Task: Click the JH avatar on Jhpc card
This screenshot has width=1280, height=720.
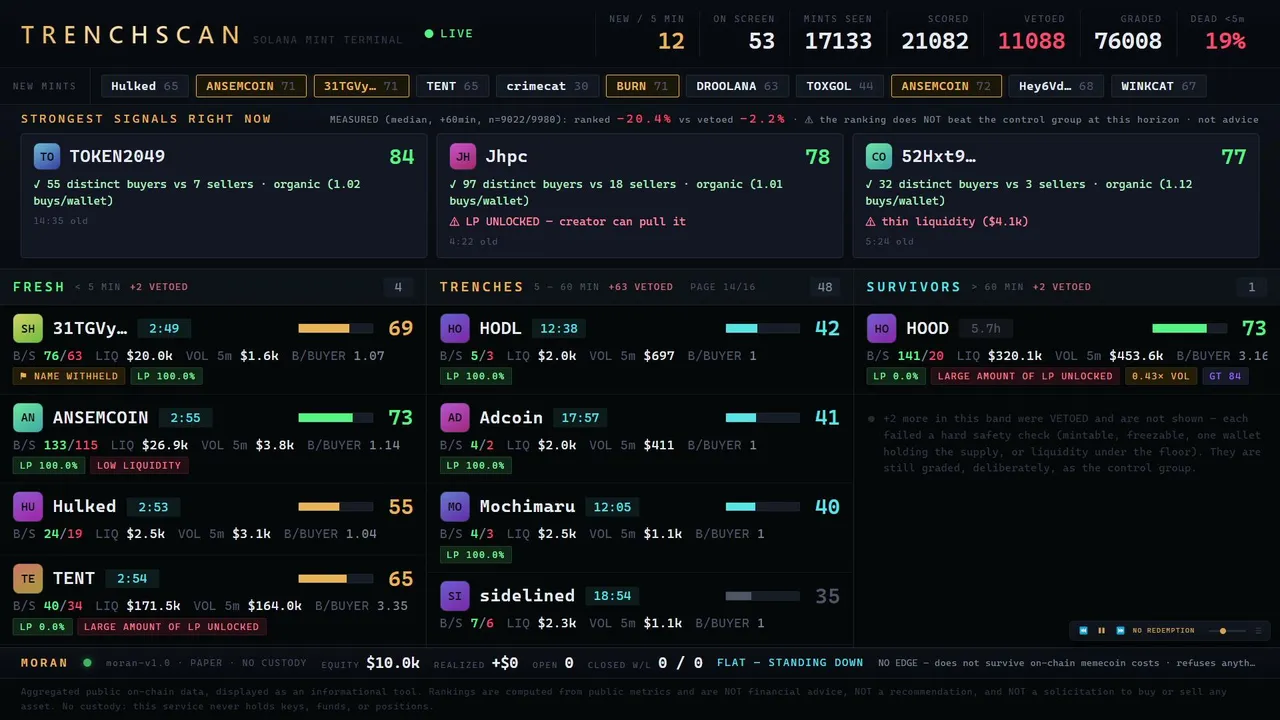Action: pyautogui.click(x=462, y=157)
